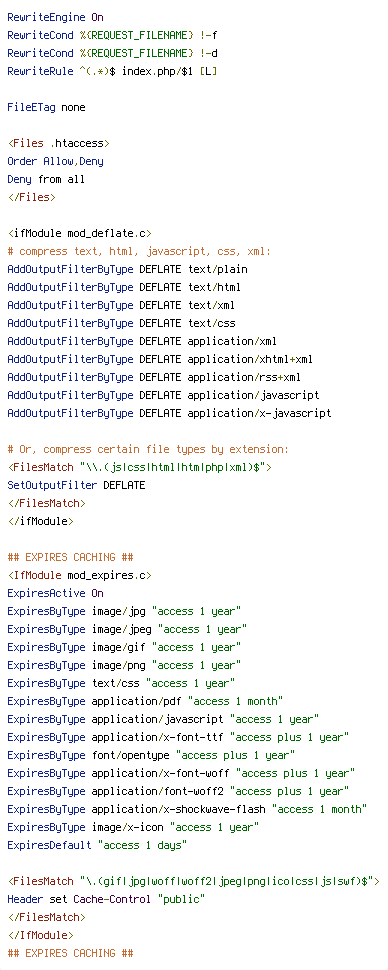Click the first EXPIRES CACHING comment

[71, 557]
